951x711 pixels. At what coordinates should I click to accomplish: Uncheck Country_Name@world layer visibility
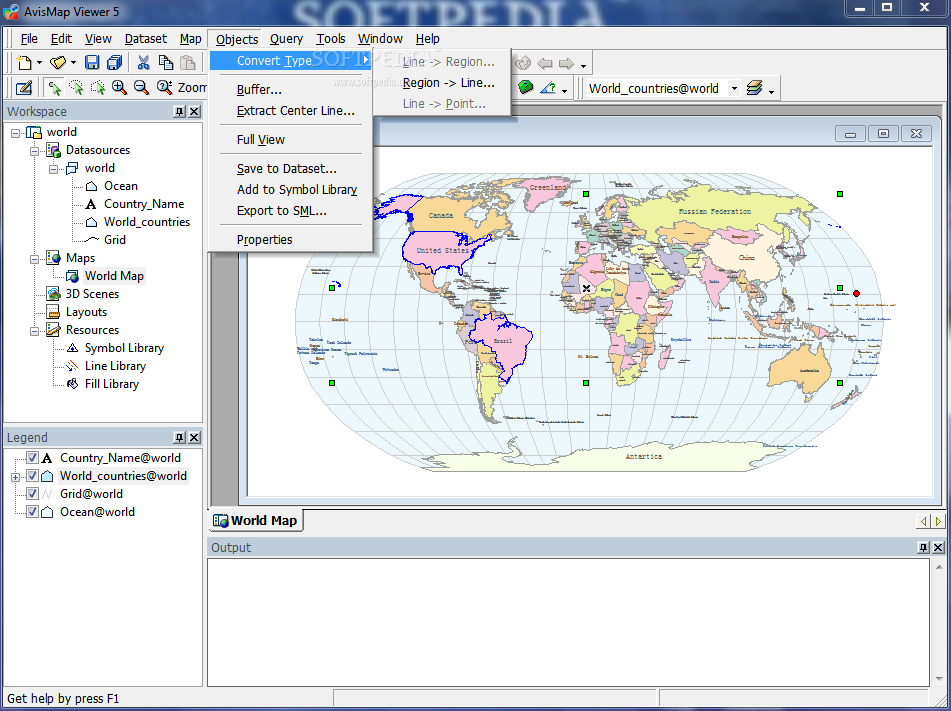(x=32, y=458)
